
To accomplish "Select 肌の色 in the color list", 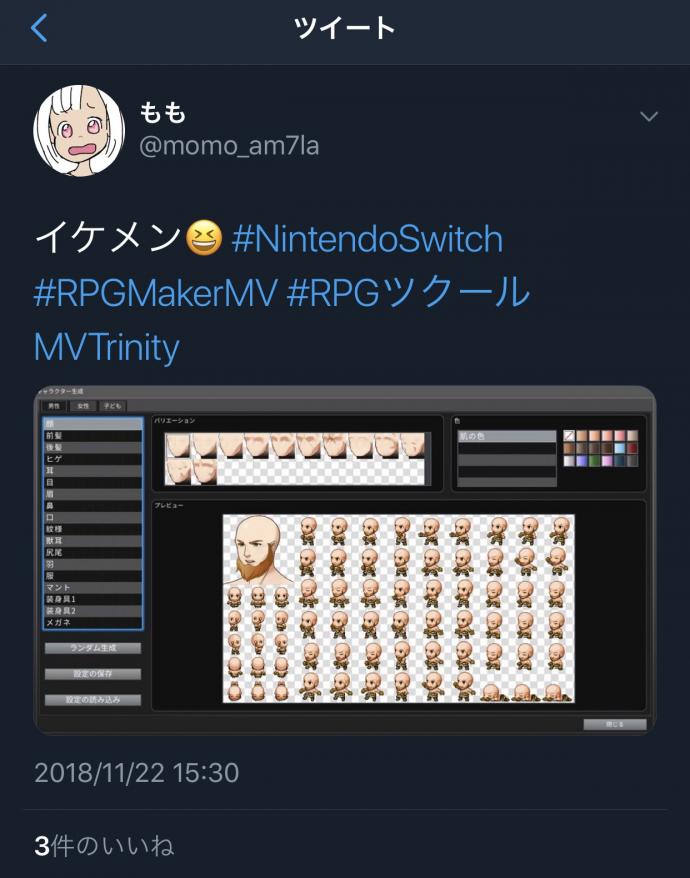I will pyautogui.click(x=507, y=436).
